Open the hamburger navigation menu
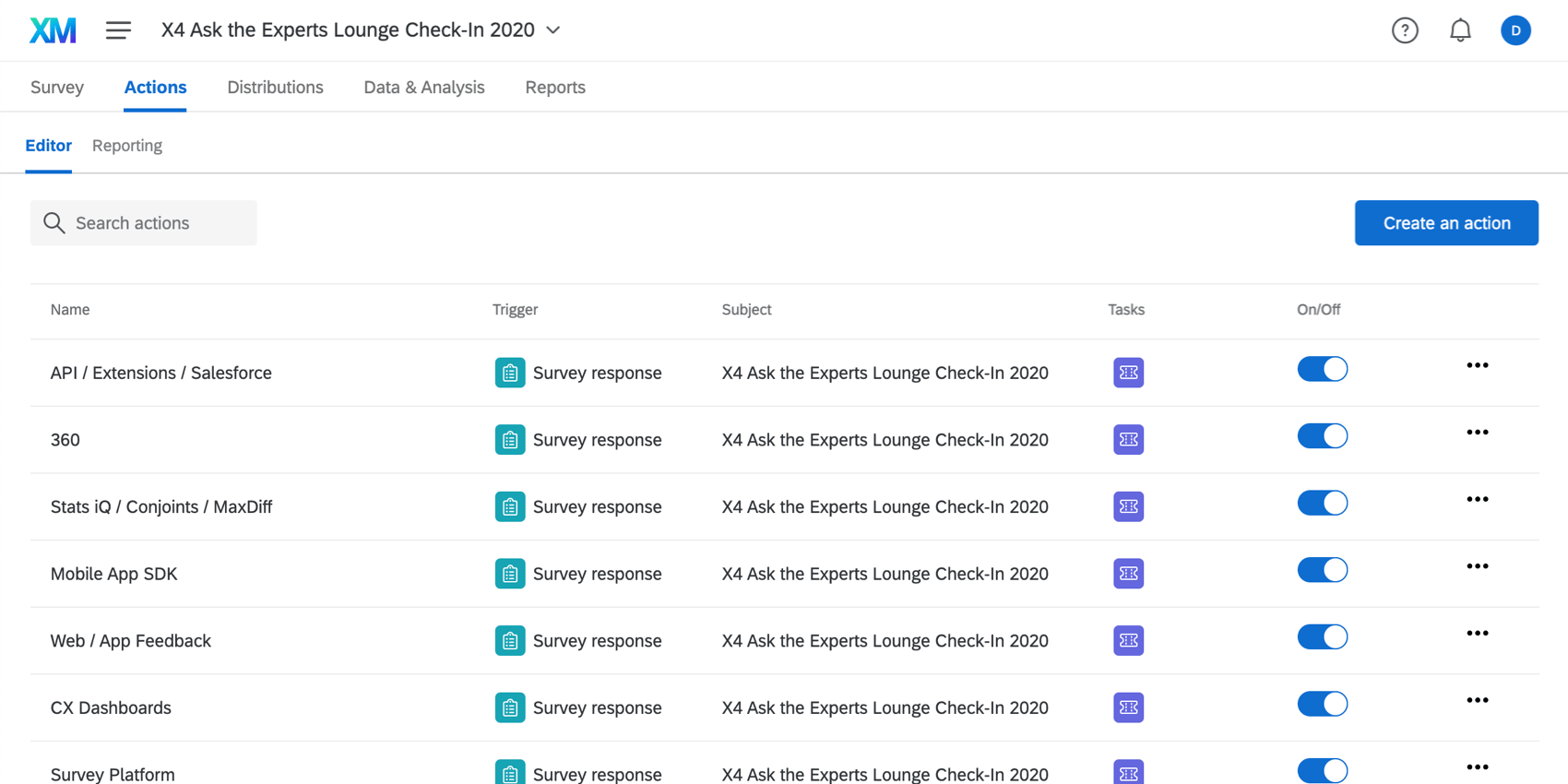 click(x=118, y=30)
